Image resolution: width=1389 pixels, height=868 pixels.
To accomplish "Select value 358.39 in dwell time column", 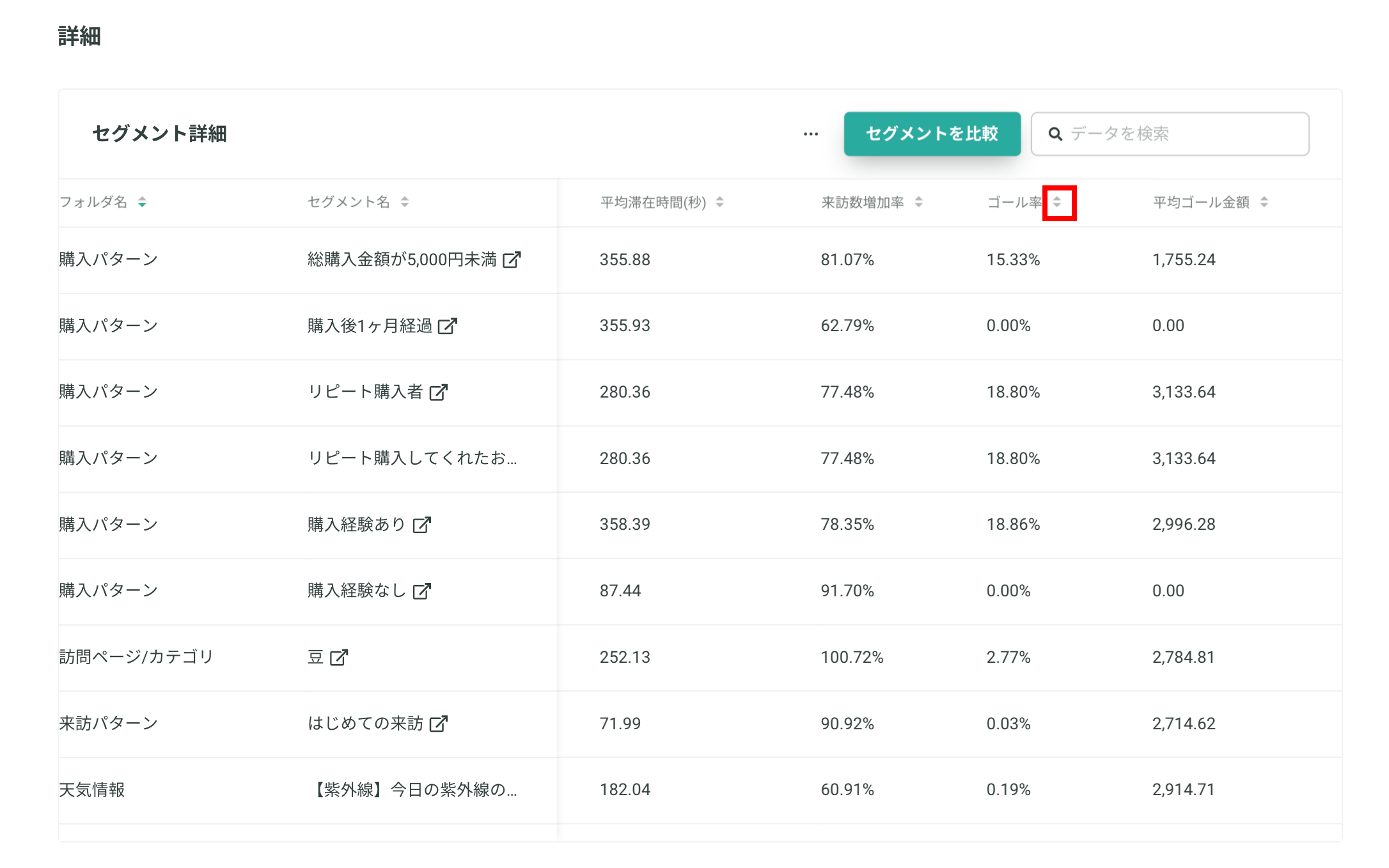I will click(625, 524).
